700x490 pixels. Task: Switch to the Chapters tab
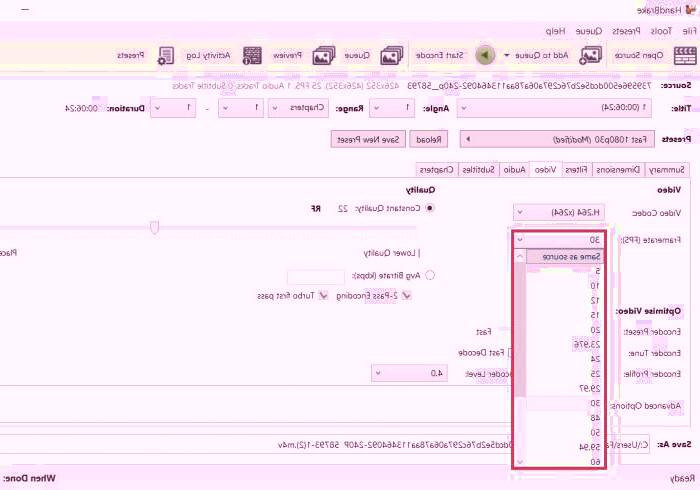[437, 170]
